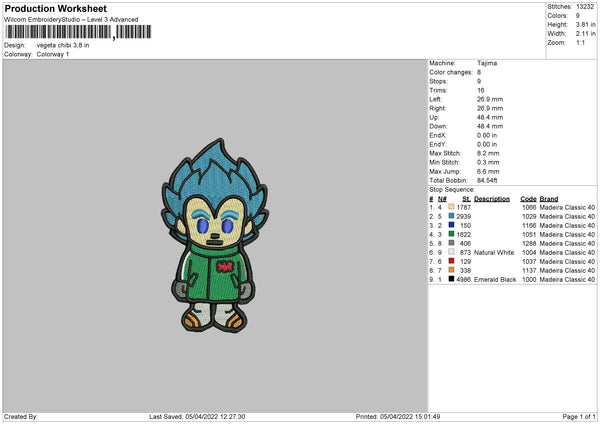
Task: Click thread code 1137 in stop sequence
Action: tap(529, 271)
